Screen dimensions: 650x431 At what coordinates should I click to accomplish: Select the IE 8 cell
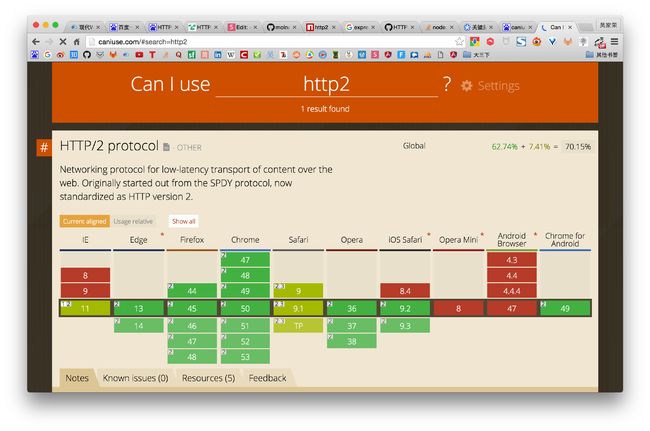coord(85,275)
